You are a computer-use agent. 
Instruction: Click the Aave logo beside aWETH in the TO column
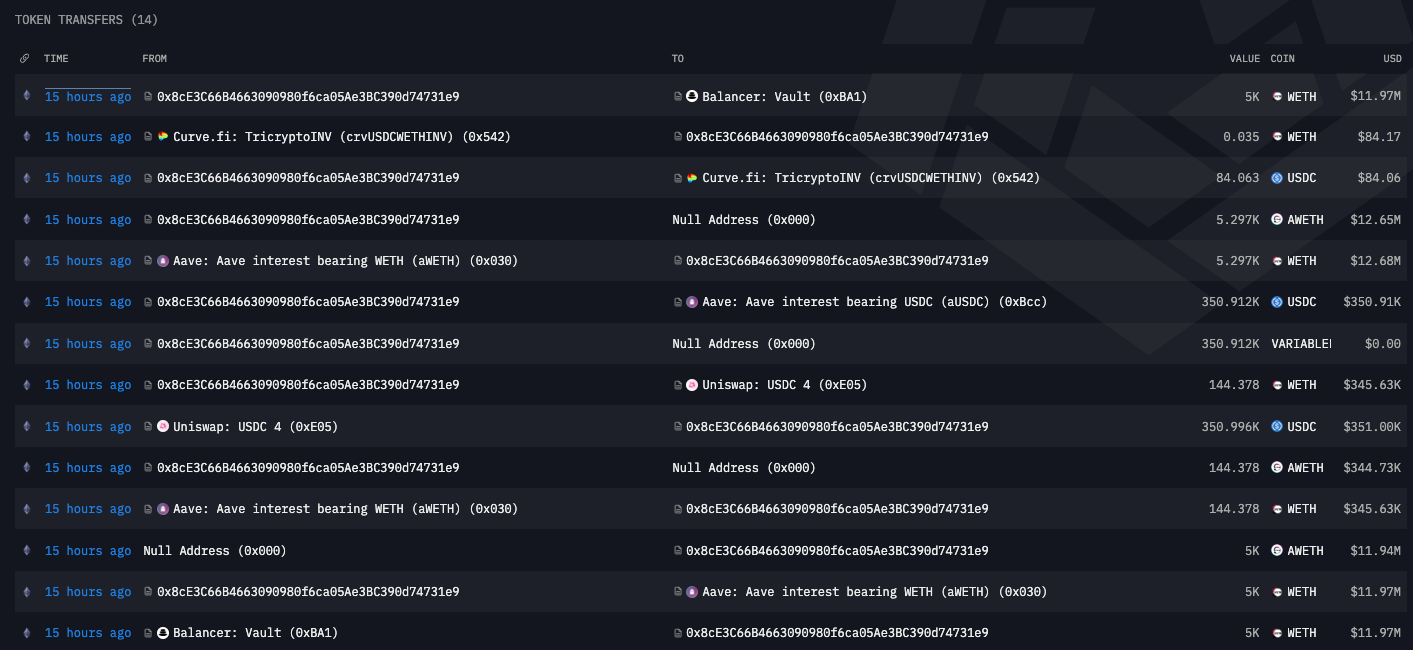pyautogui.click(x=692, y=592)
